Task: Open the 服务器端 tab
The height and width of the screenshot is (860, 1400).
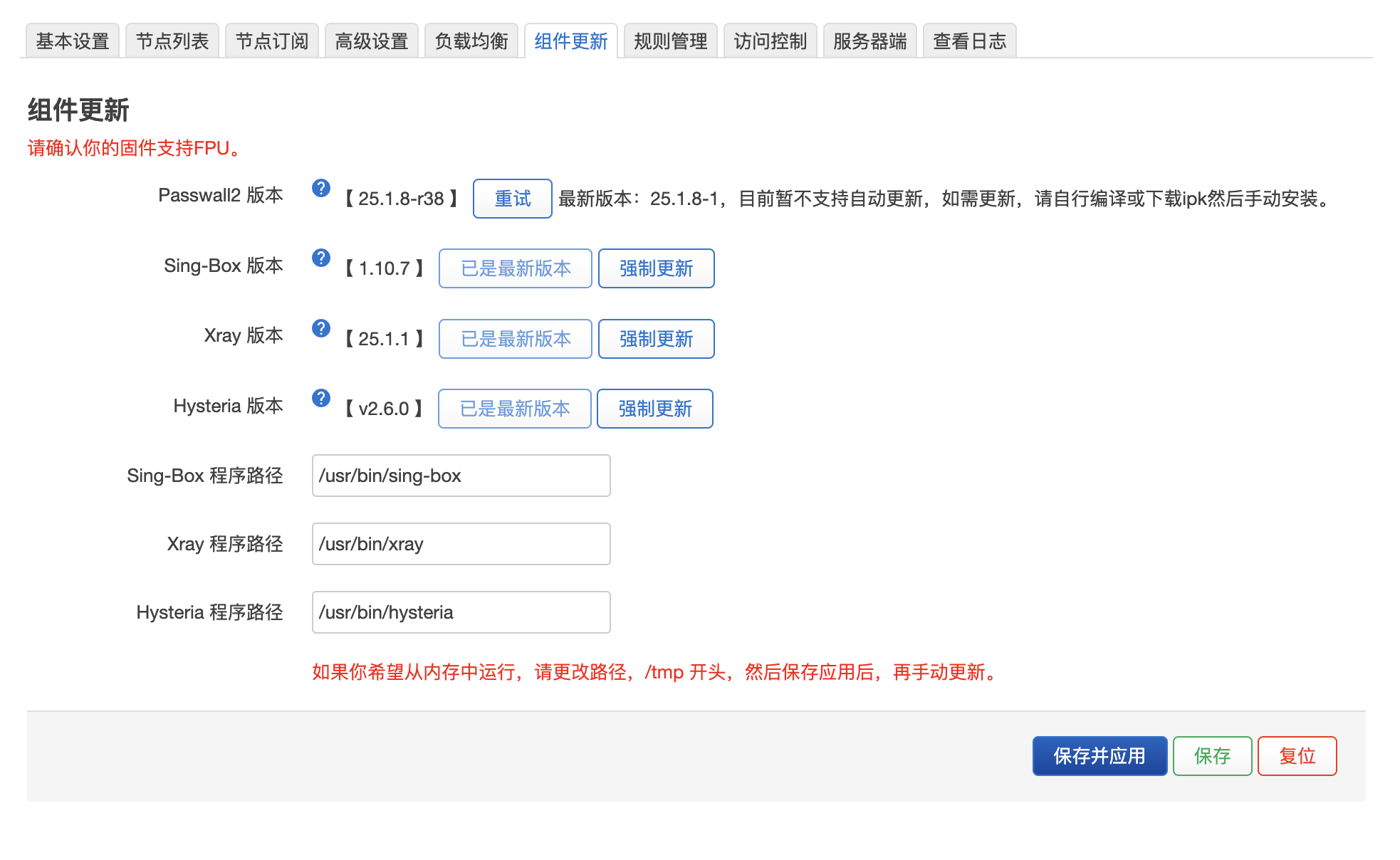Action: coord(870,41)
